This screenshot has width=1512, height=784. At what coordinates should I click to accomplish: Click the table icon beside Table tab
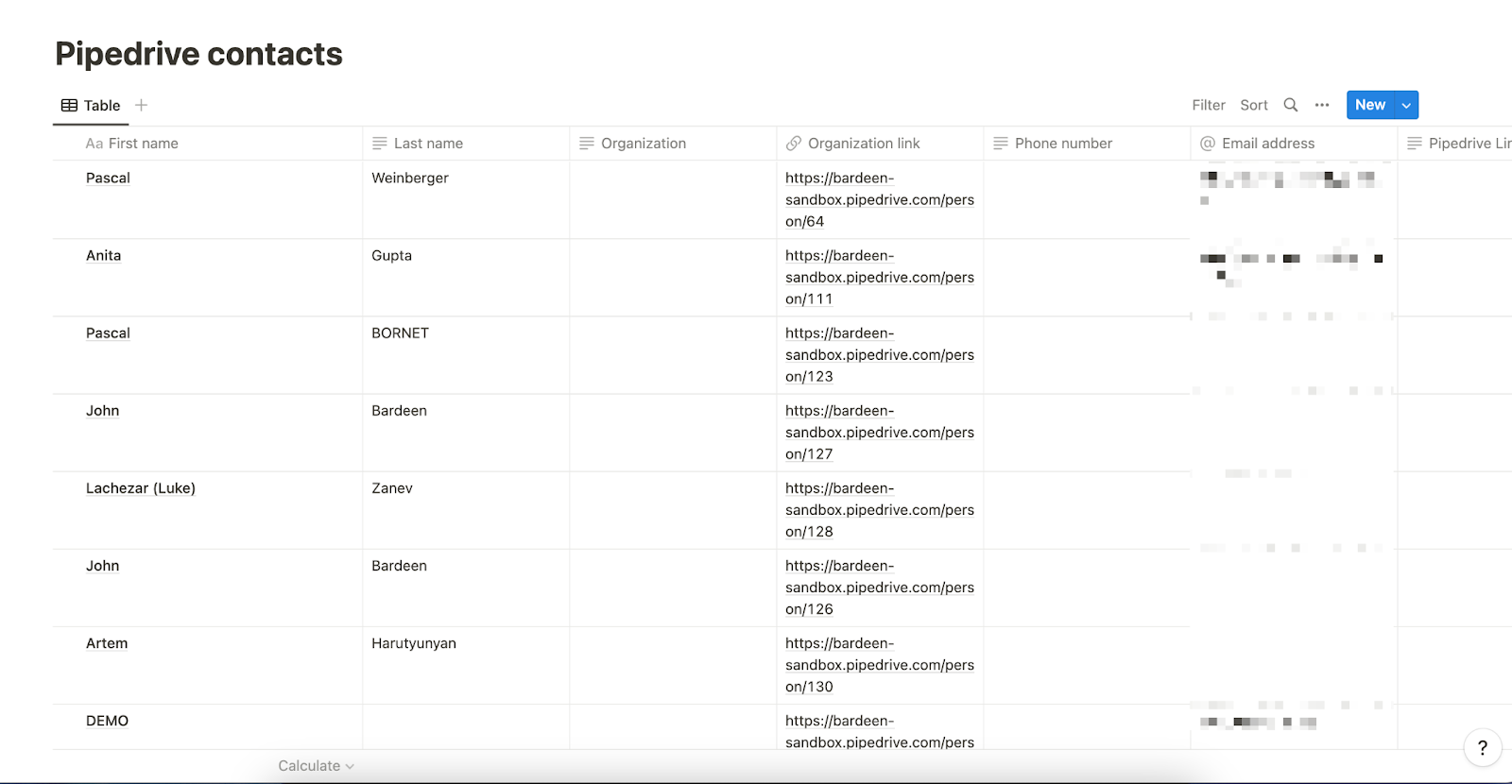point(69,106)
